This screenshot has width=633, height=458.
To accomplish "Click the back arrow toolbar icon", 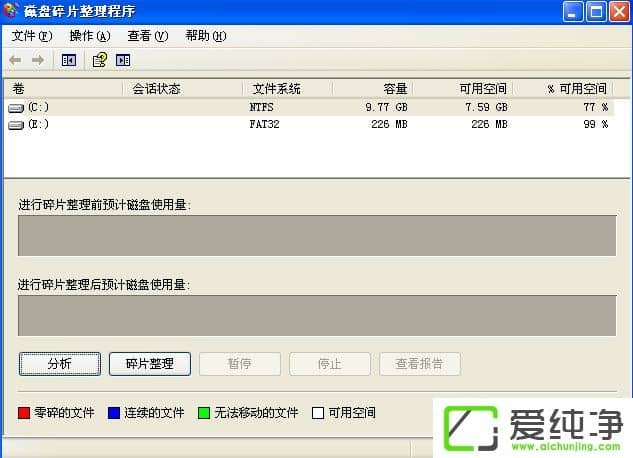I will (x=15, y=60).
